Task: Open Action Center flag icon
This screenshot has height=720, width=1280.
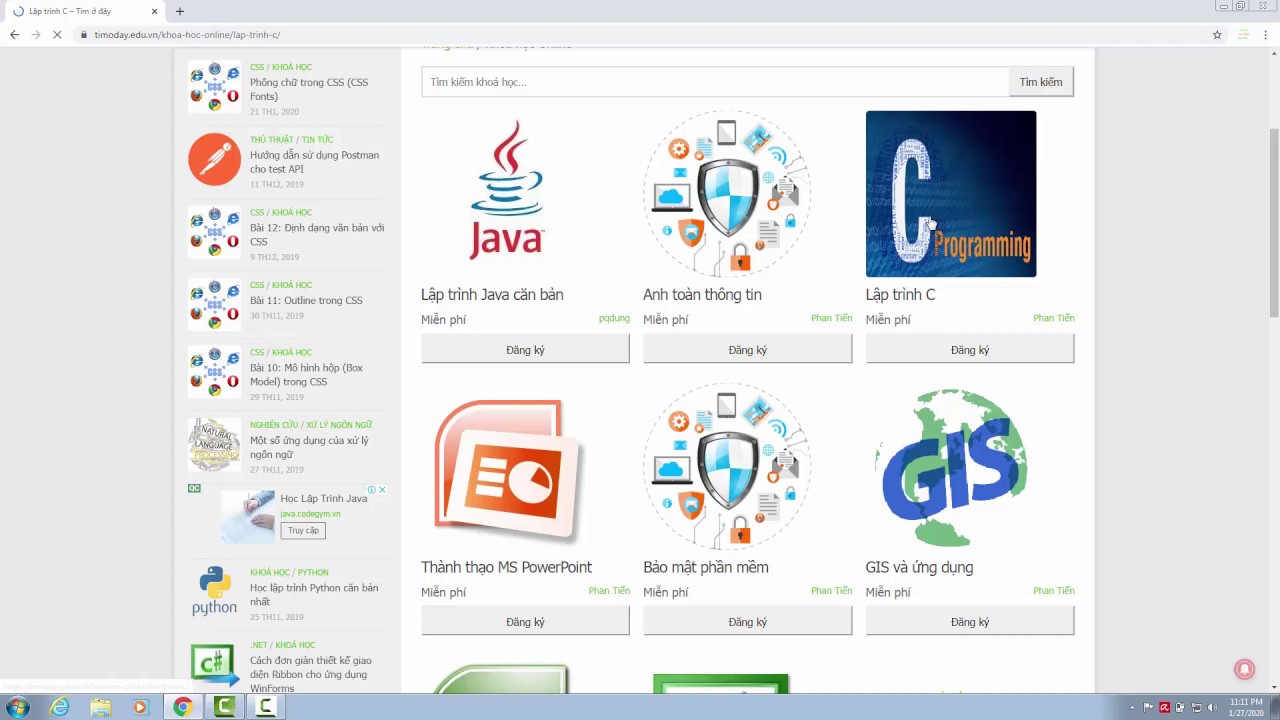Action: (1148, 708)
